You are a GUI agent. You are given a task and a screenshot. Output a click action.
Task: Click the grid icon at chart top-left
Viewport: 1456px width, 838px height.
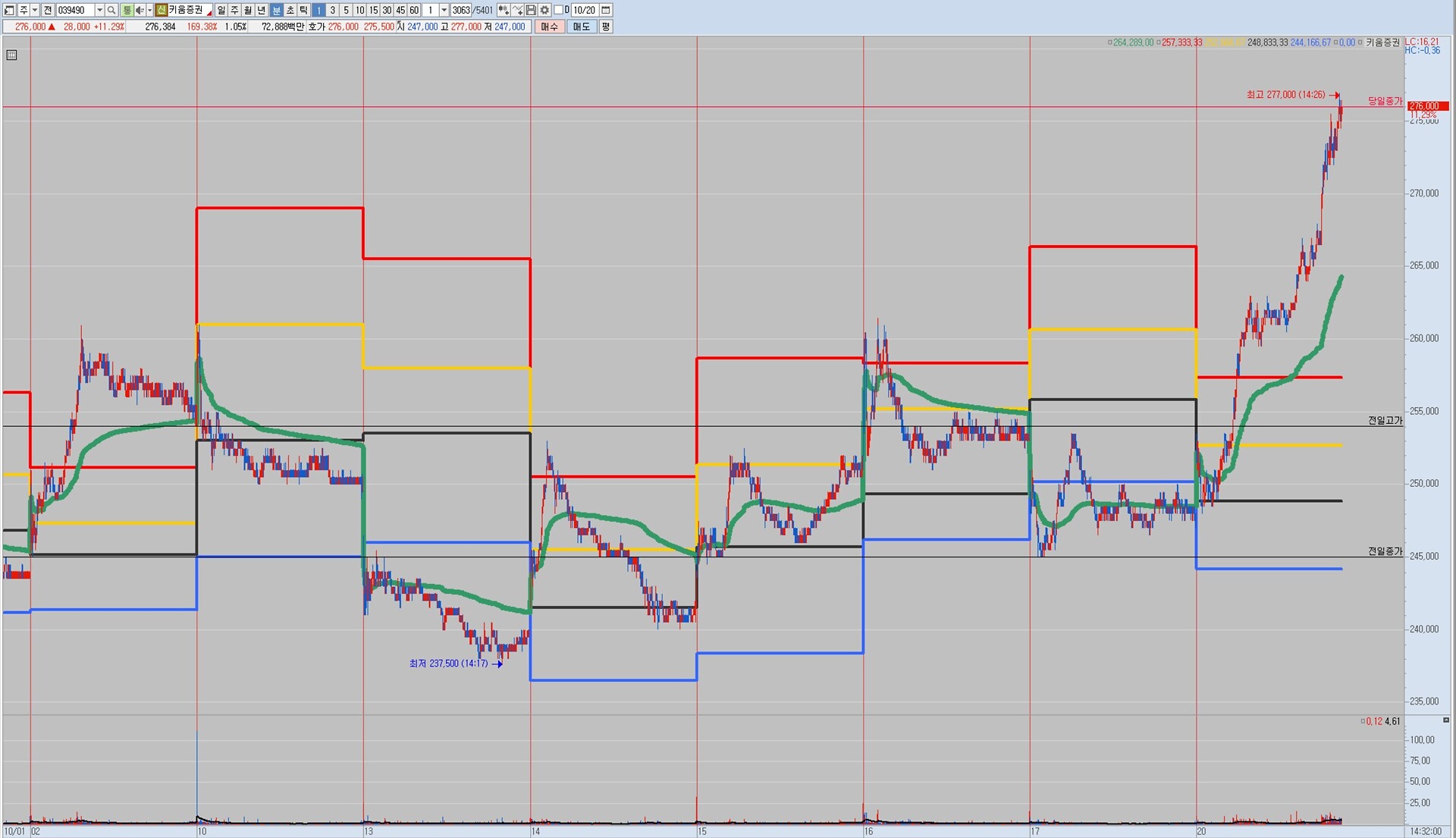click(11, 55)
